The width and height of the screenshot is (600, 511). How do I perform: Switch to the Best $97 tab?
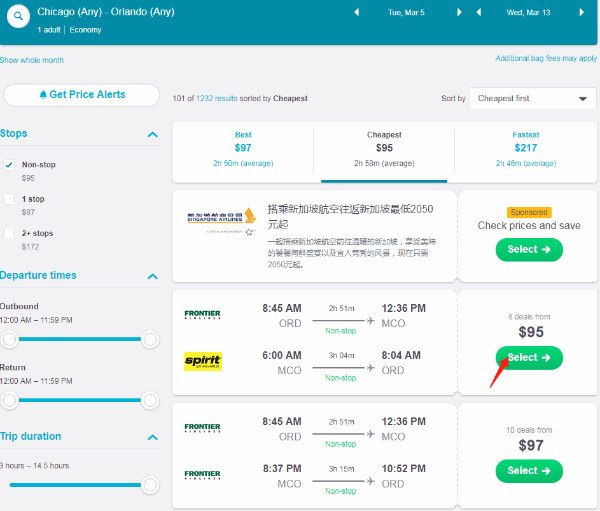(x=243, y=149)
